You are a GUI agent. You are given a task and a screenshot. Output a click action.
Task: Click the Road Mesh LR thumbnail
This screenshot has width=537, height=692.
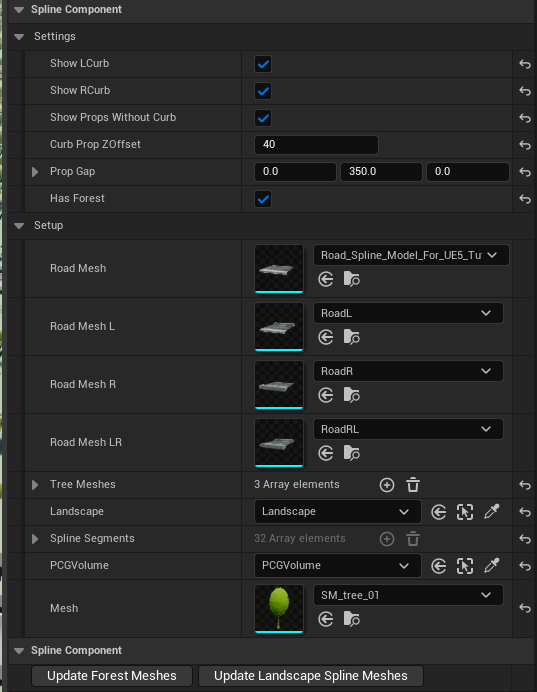pyautogui.click(x=279, y=443)
